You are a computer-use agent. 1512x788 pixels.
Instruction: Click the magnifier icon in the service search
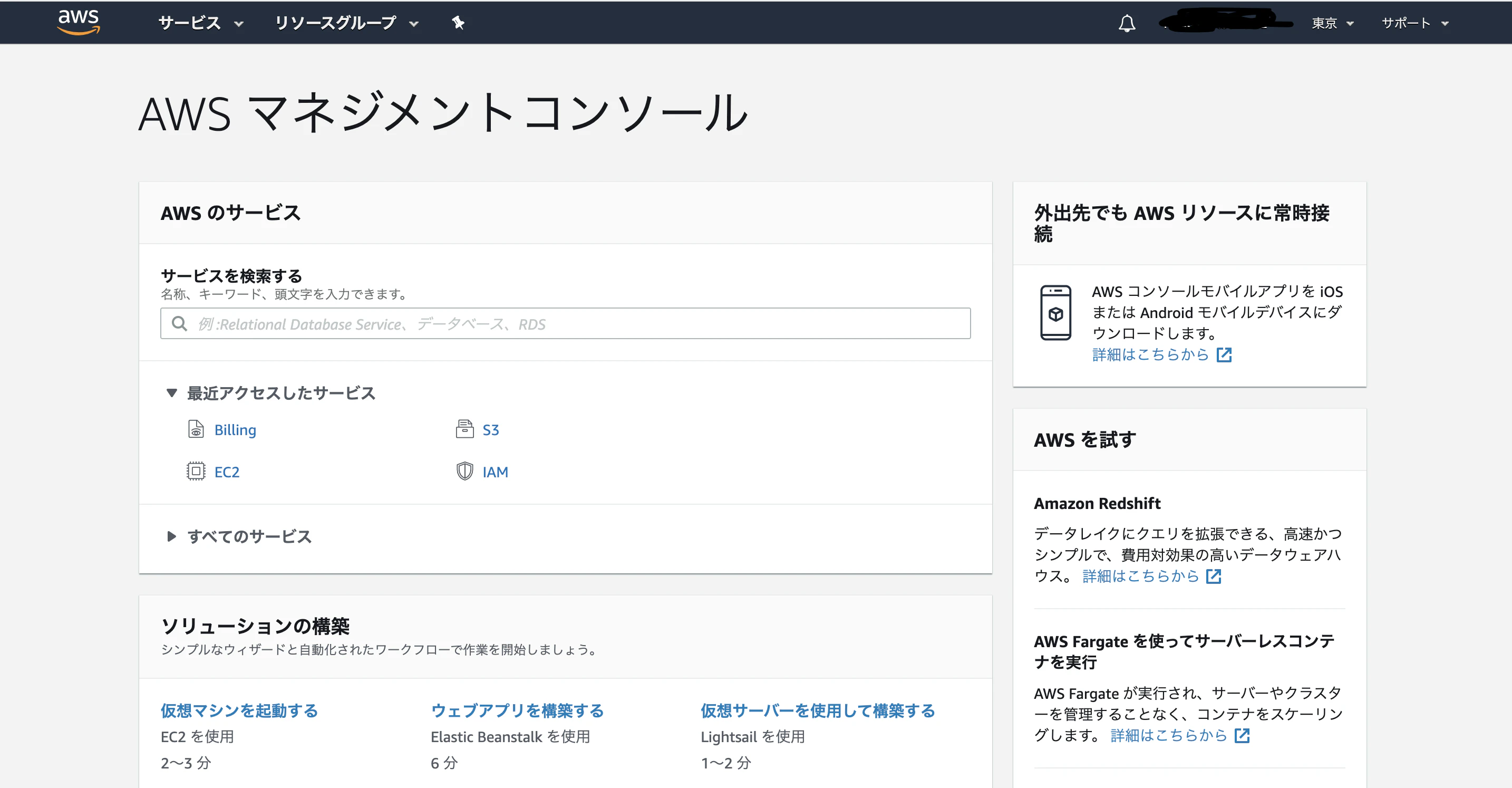pyautogui.click(x=179, y=323)
